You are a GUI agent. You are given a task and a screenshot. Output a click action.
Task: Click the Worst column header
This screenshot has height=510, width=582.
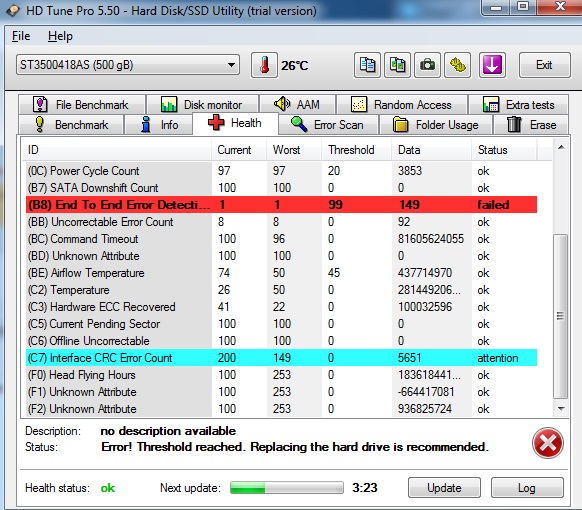294,150
